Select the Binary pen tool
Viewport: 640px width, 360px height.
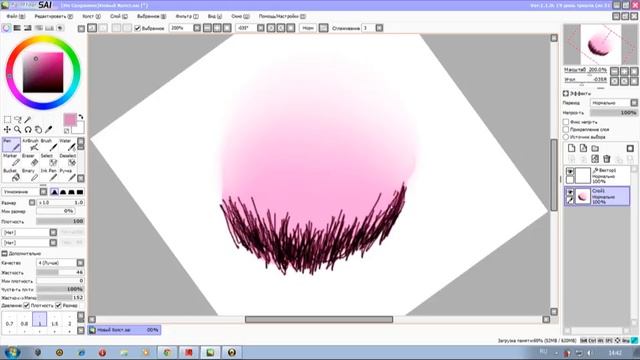point(31,175)
